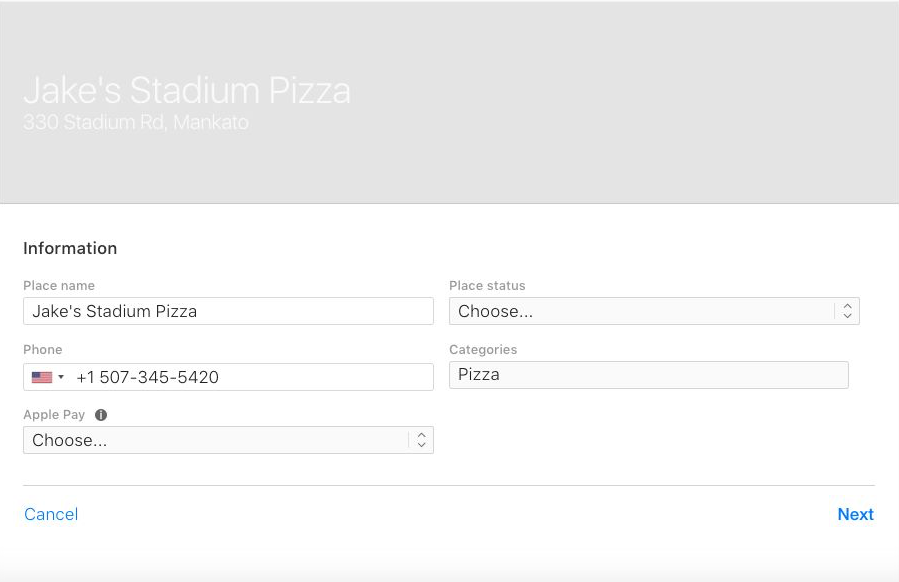Click the Place name label
The image size is (899, 582).
click(59, 286)
